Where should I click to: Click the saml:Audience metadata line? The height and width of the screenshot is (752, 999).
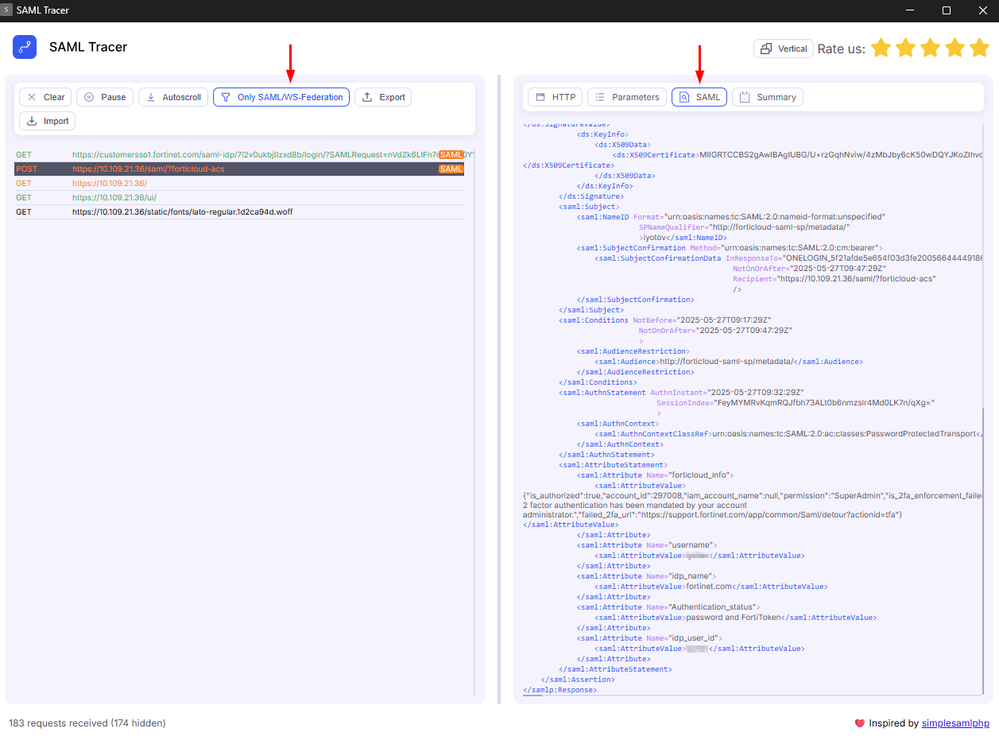(728, 361)
